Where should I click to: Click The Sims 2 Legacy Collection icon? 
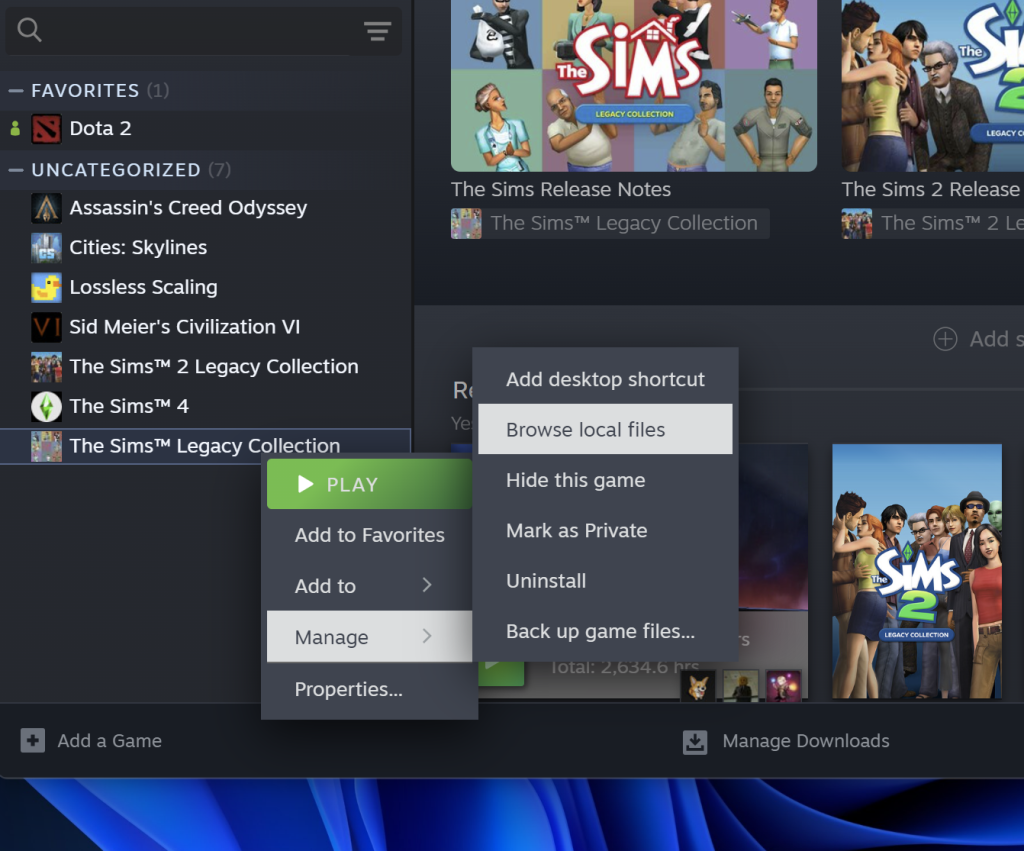(x=46, y=367)
